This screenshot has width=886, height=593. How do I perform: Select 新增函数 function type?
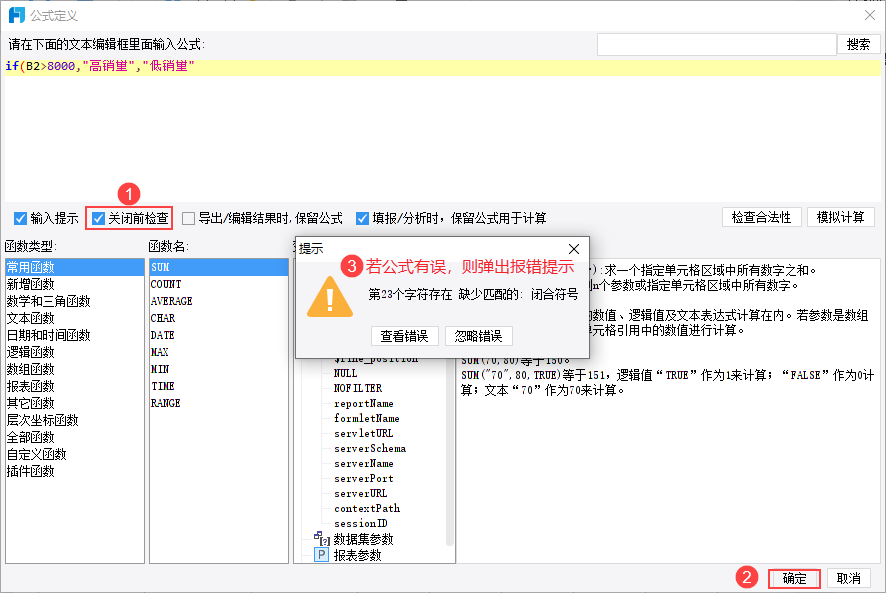click(x=75, y=284)
